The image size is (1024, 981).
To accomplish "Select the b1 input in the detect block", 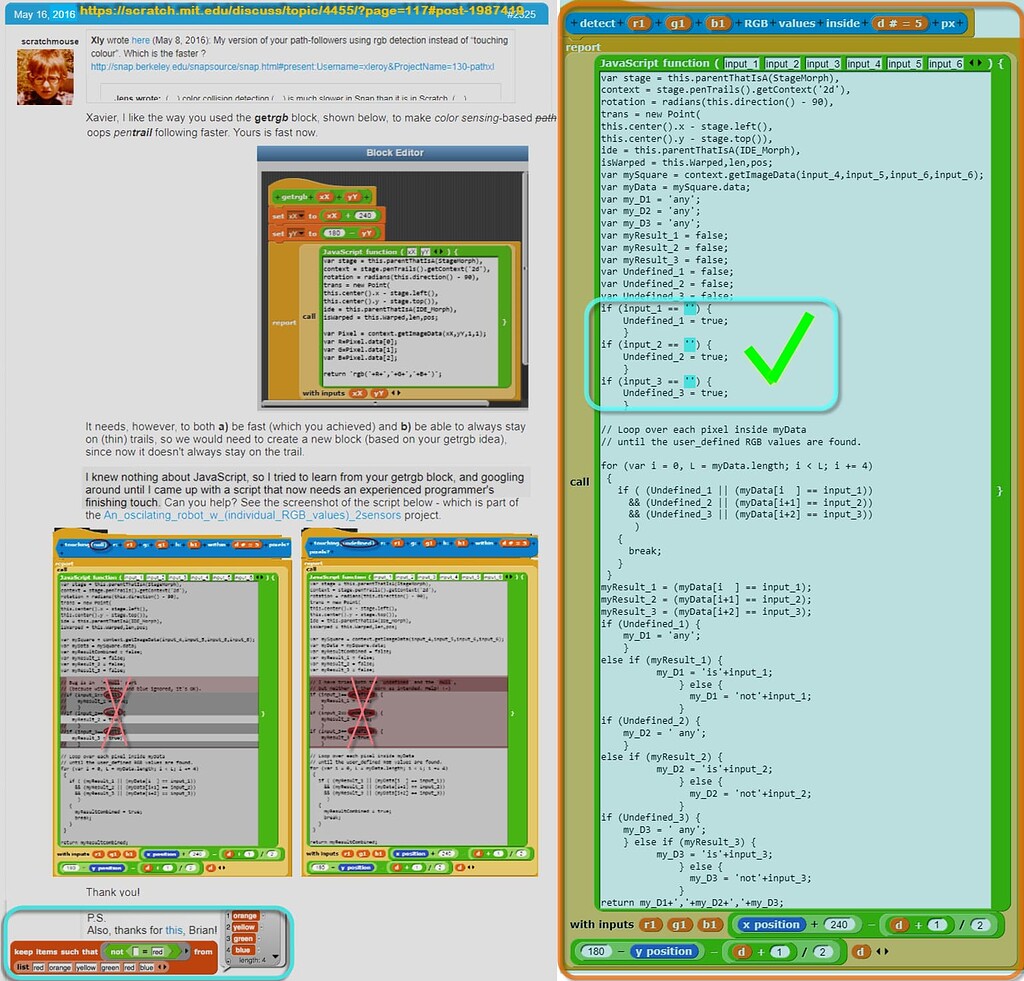I will tap(718, 21).
